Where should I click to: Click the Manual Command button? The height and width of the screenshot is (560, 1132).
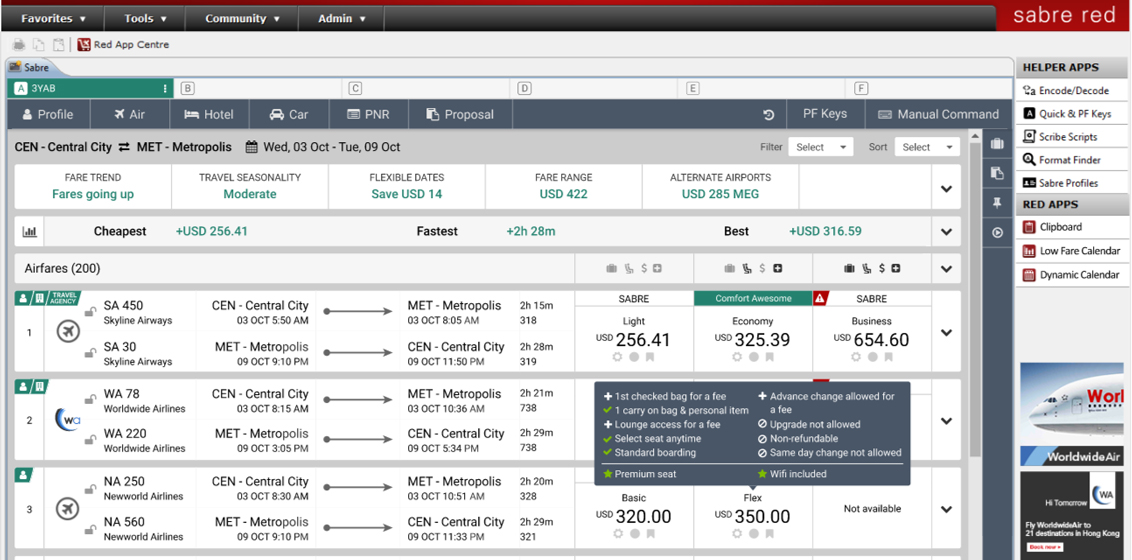937,114
